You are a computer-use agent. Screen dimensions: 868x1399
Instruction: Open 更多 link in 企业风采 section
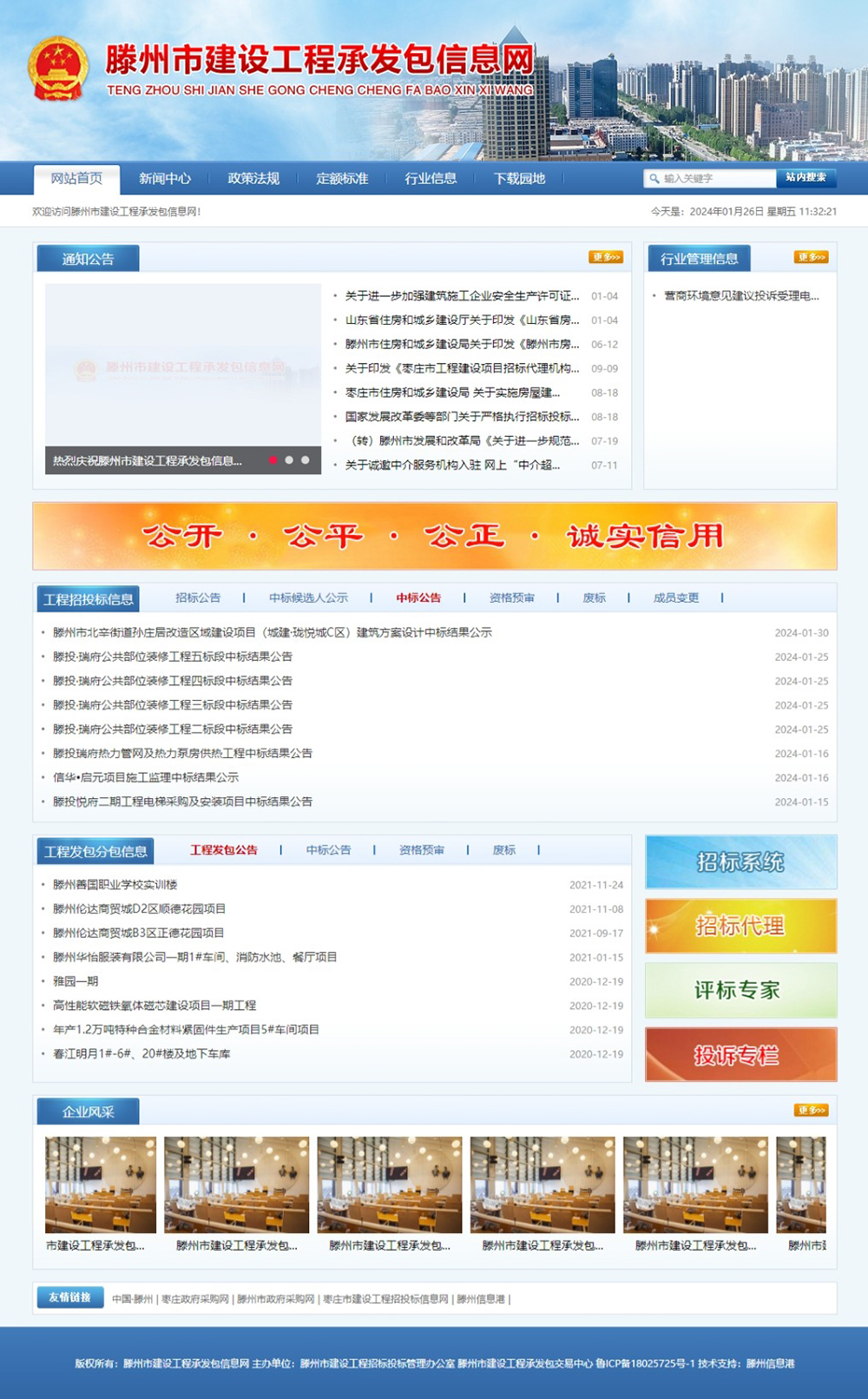[x=811, y=1111]
